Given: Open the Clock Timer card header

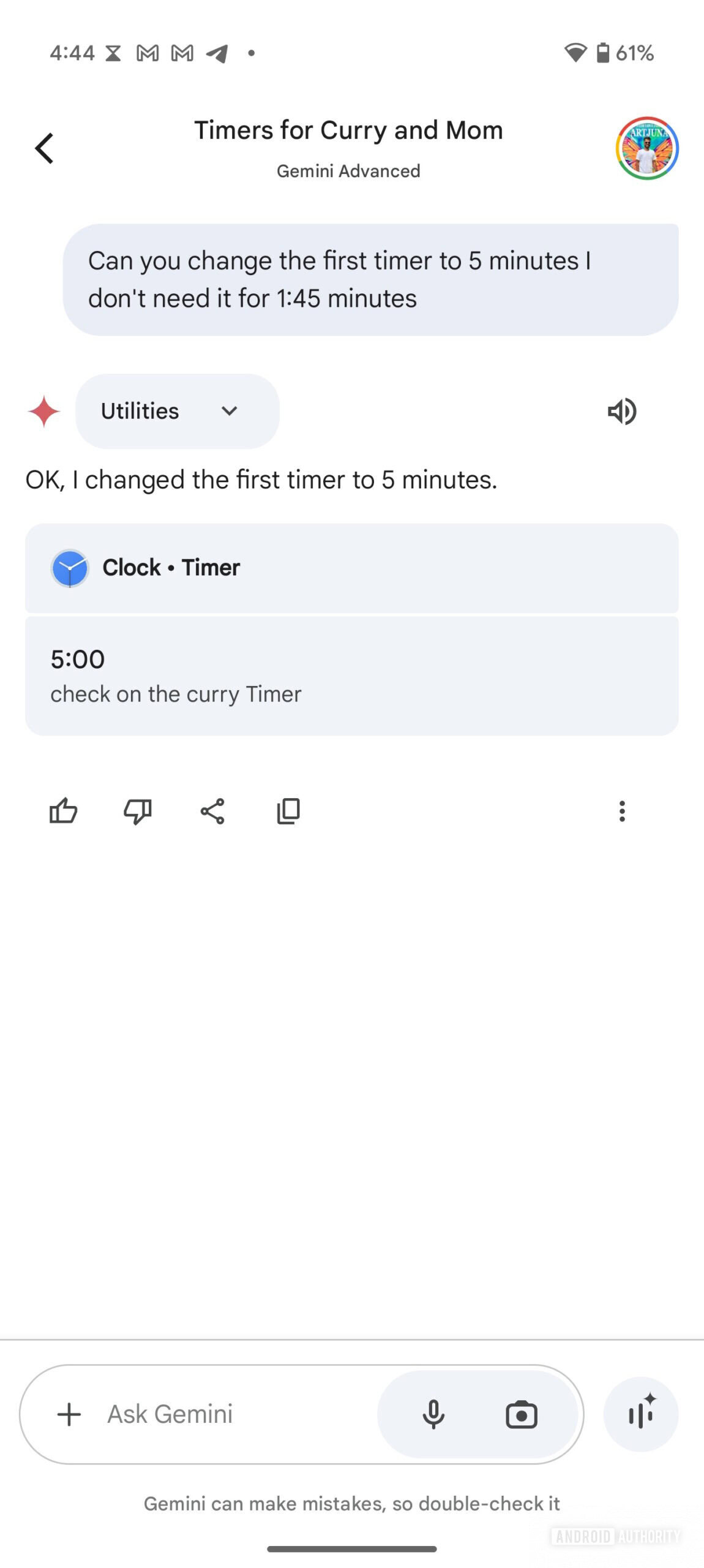Looking at the screenshot, I should click(351, 568).
